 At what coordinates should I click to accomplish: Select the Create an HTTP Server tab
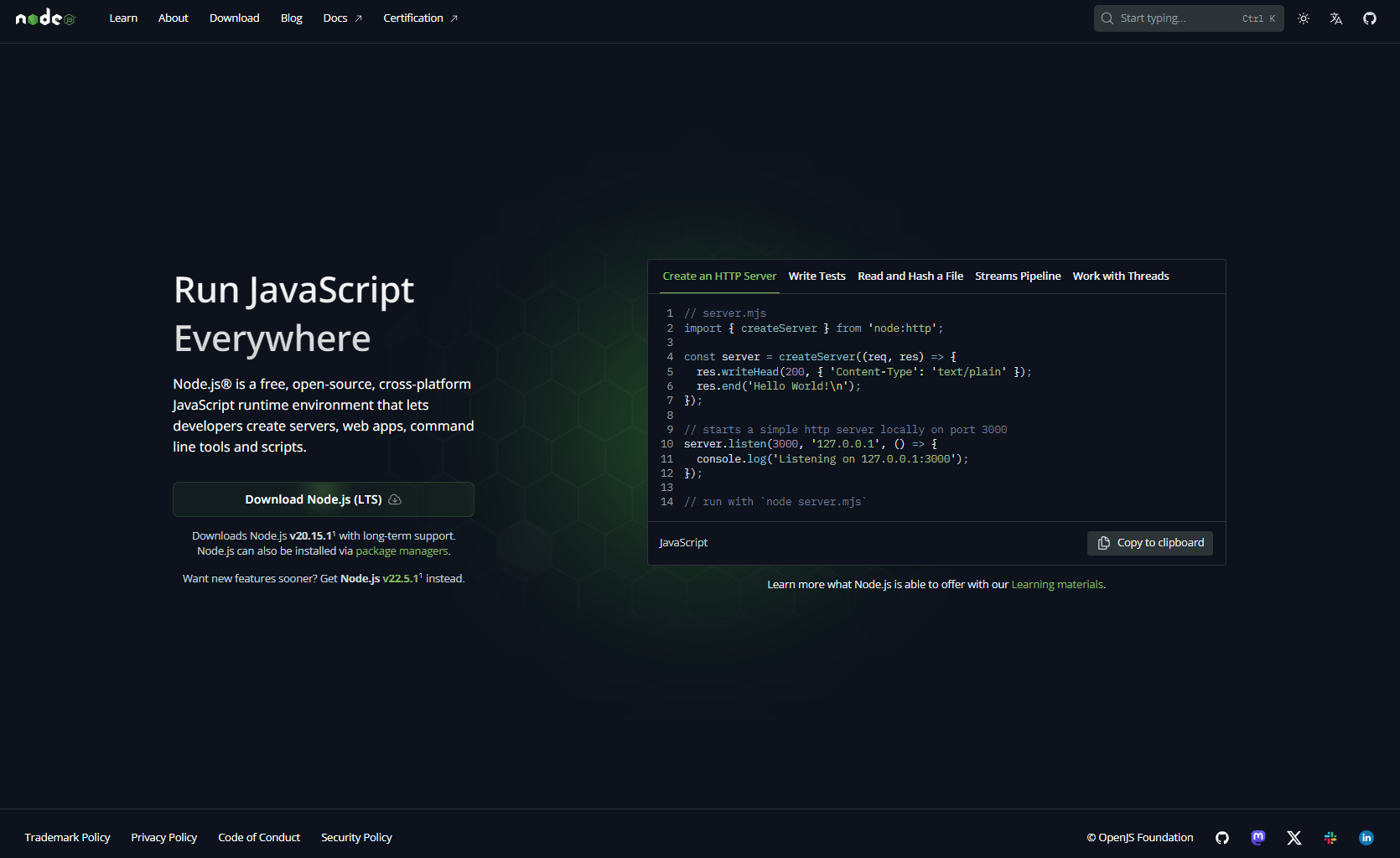point(719,277)
